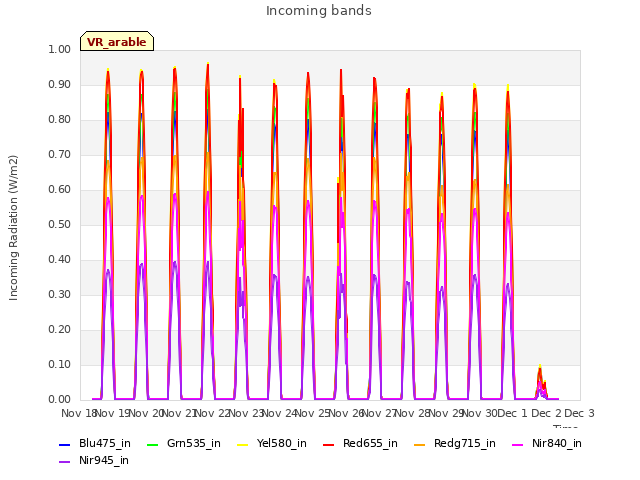
Task: Click the Dec 3 x-axis tick label
Action: pyautogui.click(x=579, y=413)
